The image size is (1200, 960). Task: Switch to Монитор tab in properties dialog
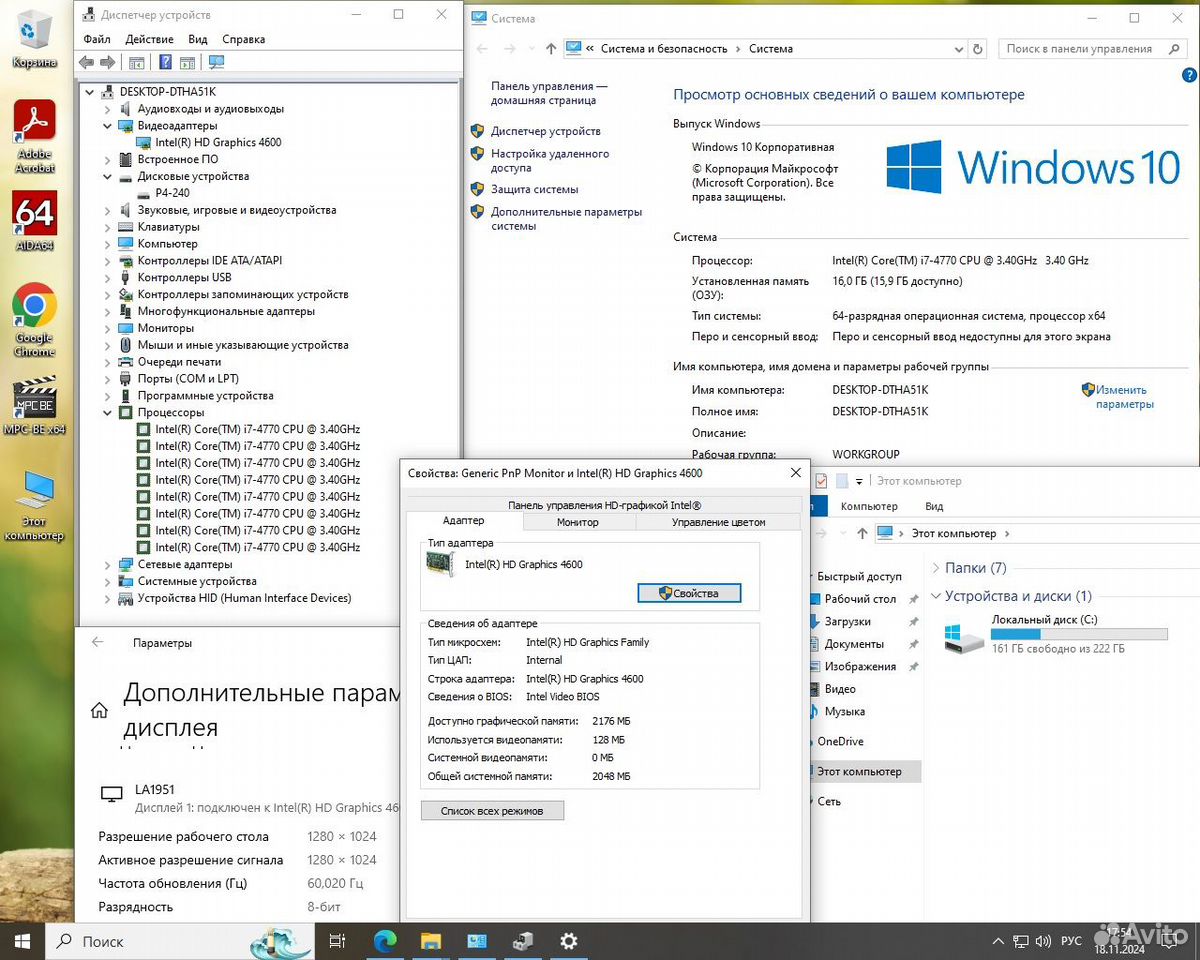578,522
